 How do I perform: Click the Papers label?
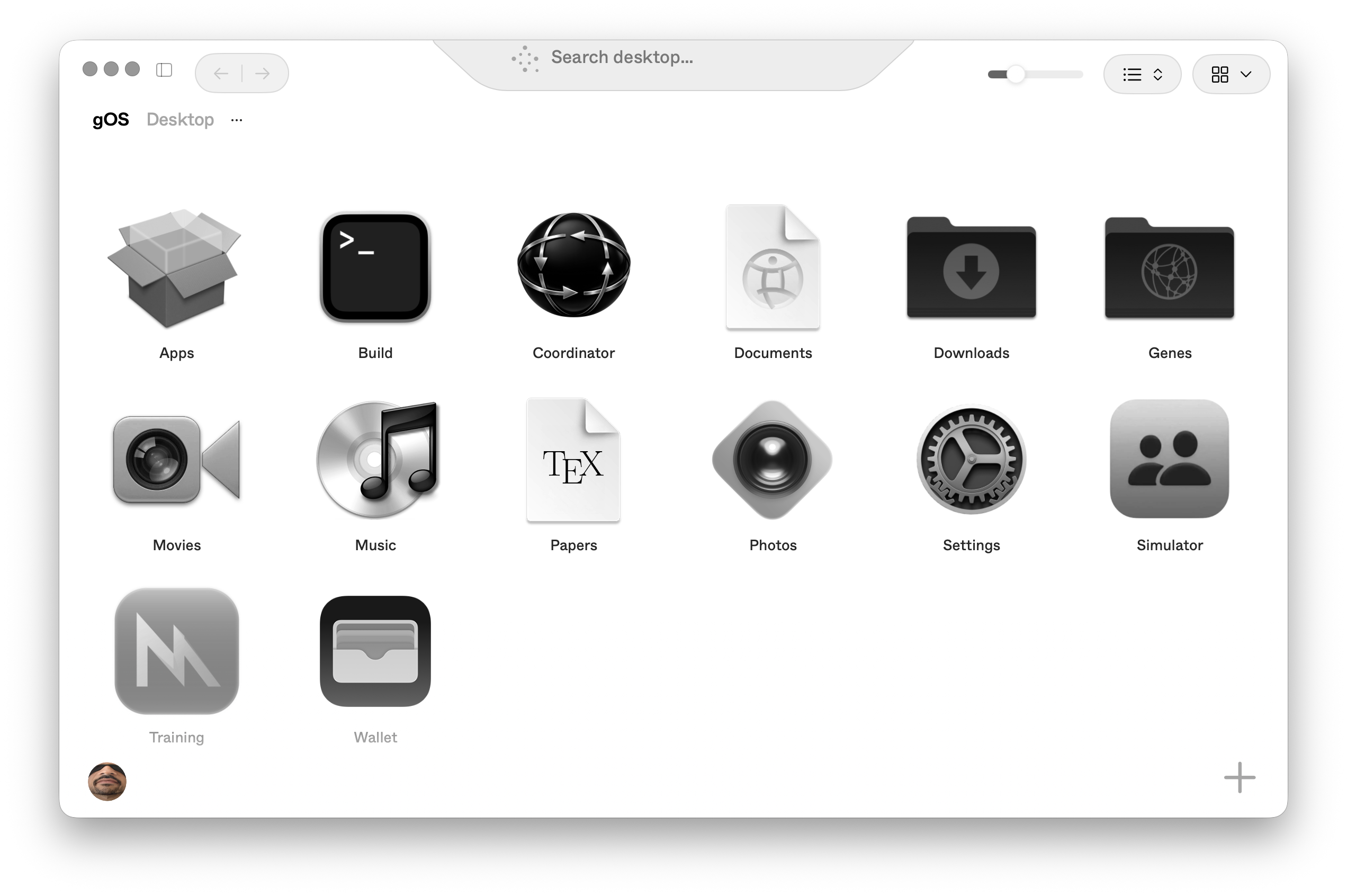(x=573, y=545)
